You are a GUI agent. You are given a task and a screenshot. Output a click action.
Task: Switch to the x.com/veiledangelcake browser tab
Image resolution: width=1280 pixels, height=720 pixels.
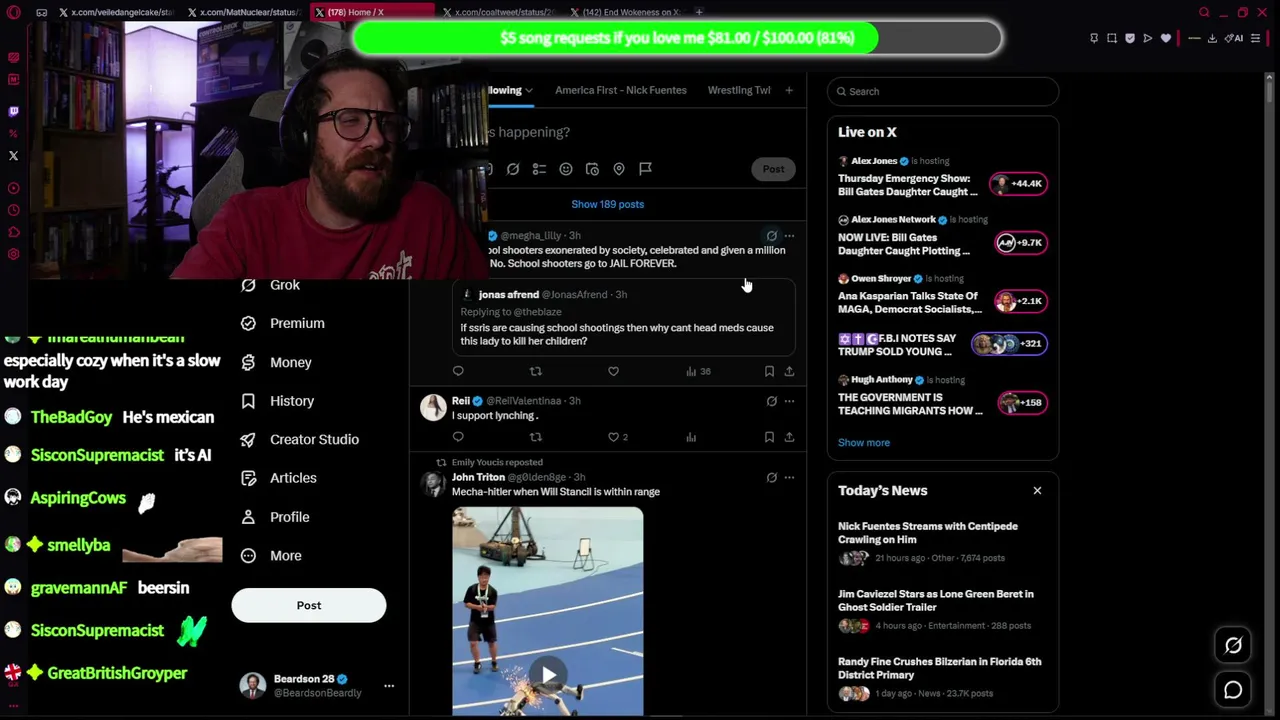(117, 12)
